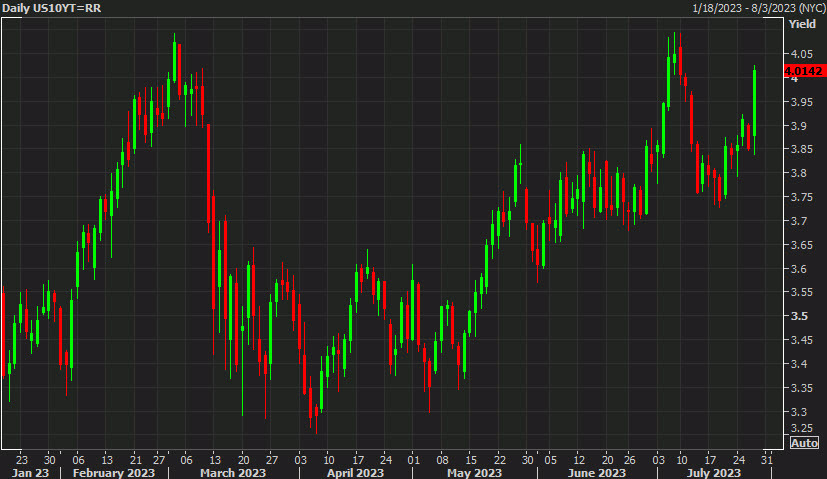Click the Auto scale button
This screenshot has height=479, width=827.
[804, 443]
